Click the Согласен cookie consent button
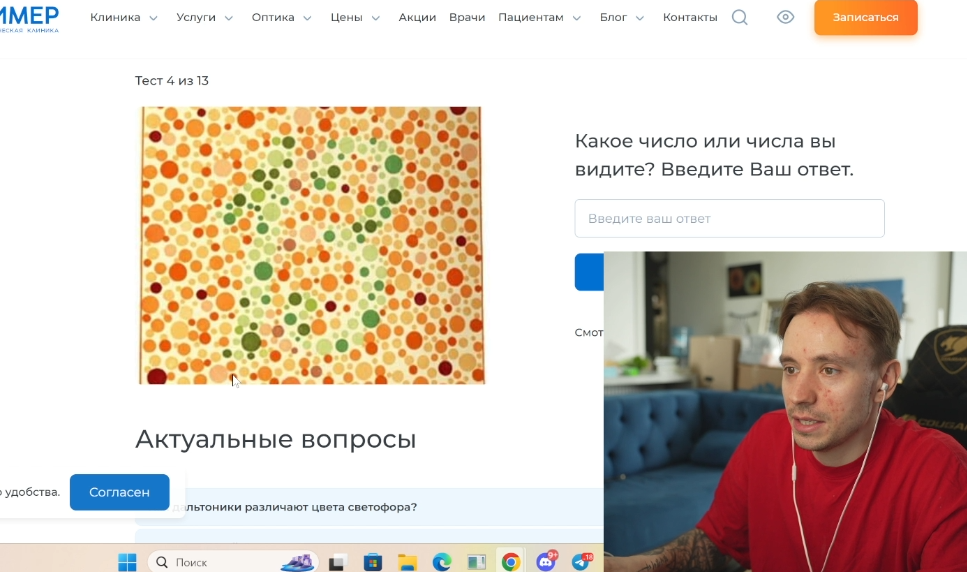 pyautogui.click(x=120, y=492)
